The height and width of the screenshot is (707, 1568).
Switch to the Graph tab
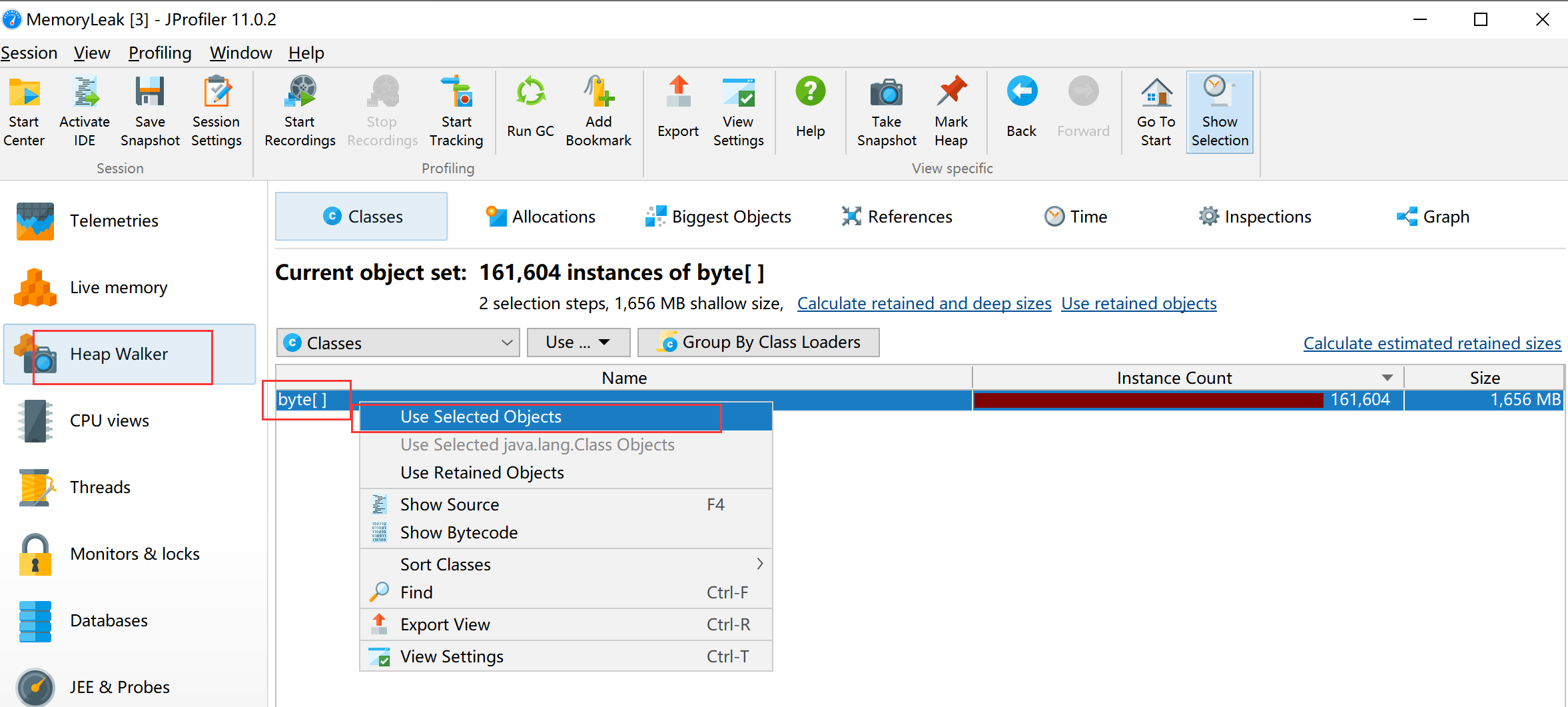point(1433,217)
